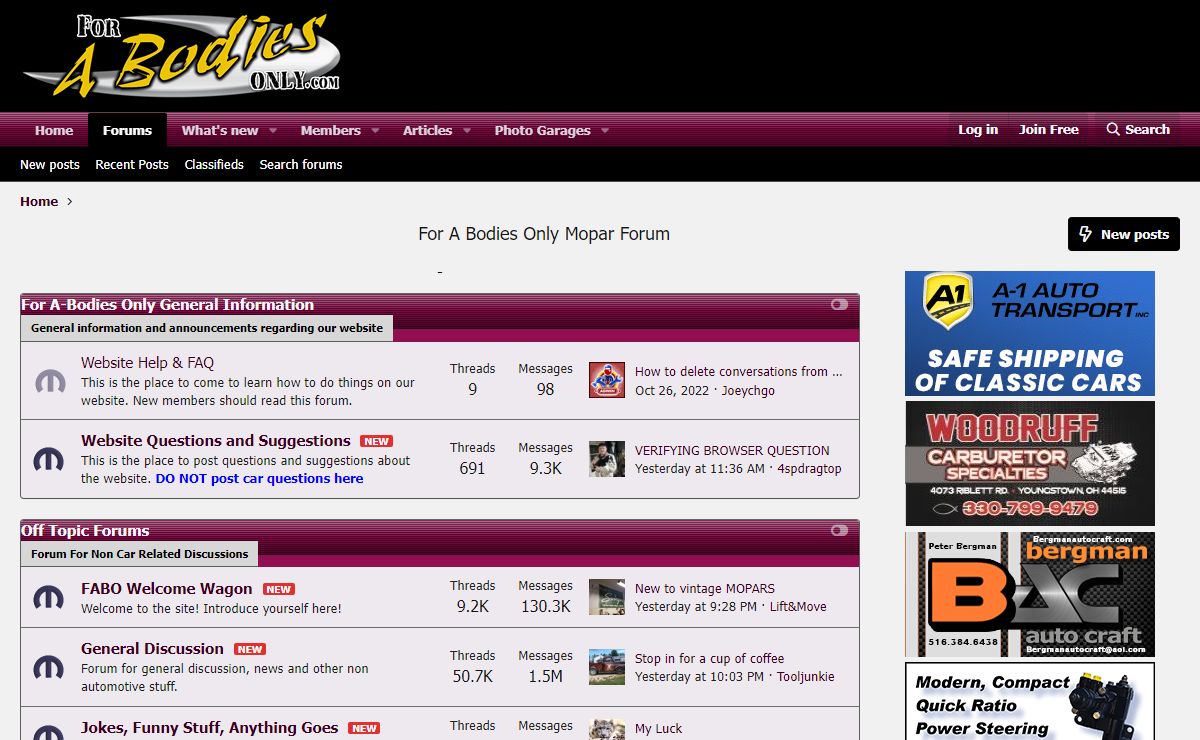Click the 'Yesterday at 10:03 PM' timestamp
The width and height of the screenshot is (1200, 740).
(x=700, y=676)
